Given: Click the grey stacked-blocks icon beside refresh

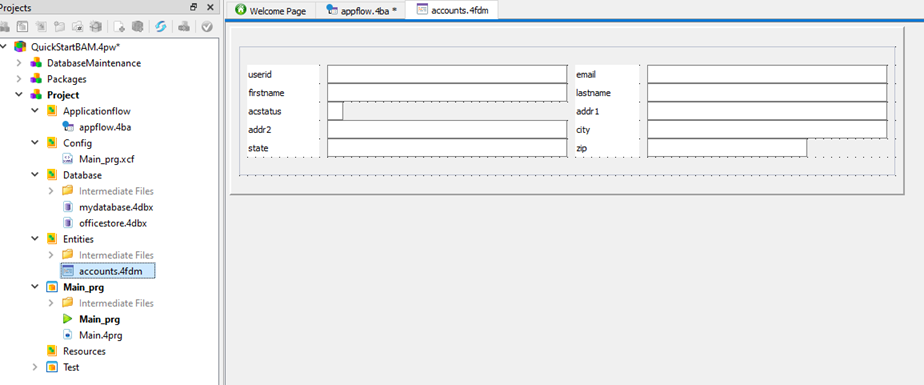Looking at the screenshot, I should pyautogui.click(x=184, y=27).
